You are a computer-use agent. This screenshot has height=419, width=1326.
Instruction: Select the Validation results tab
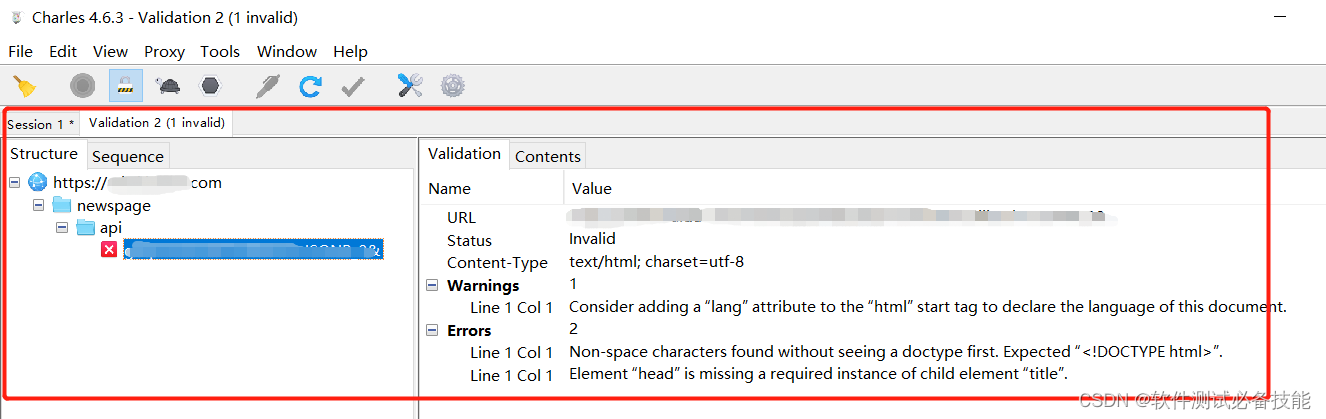464,153
